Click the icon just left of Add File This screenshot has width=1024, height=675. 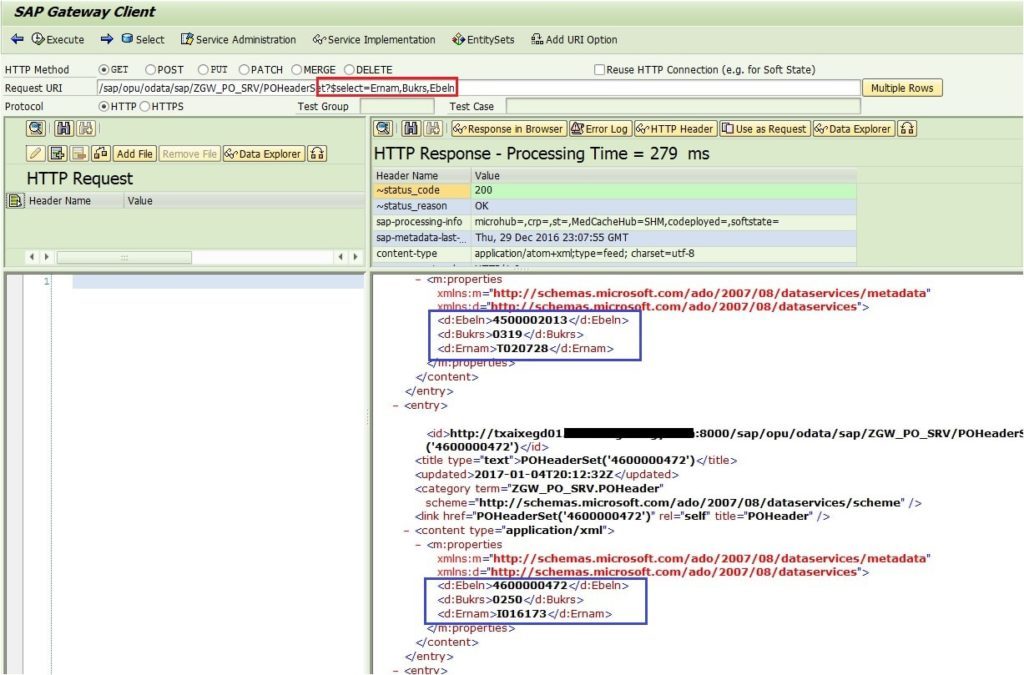(101, 153)
